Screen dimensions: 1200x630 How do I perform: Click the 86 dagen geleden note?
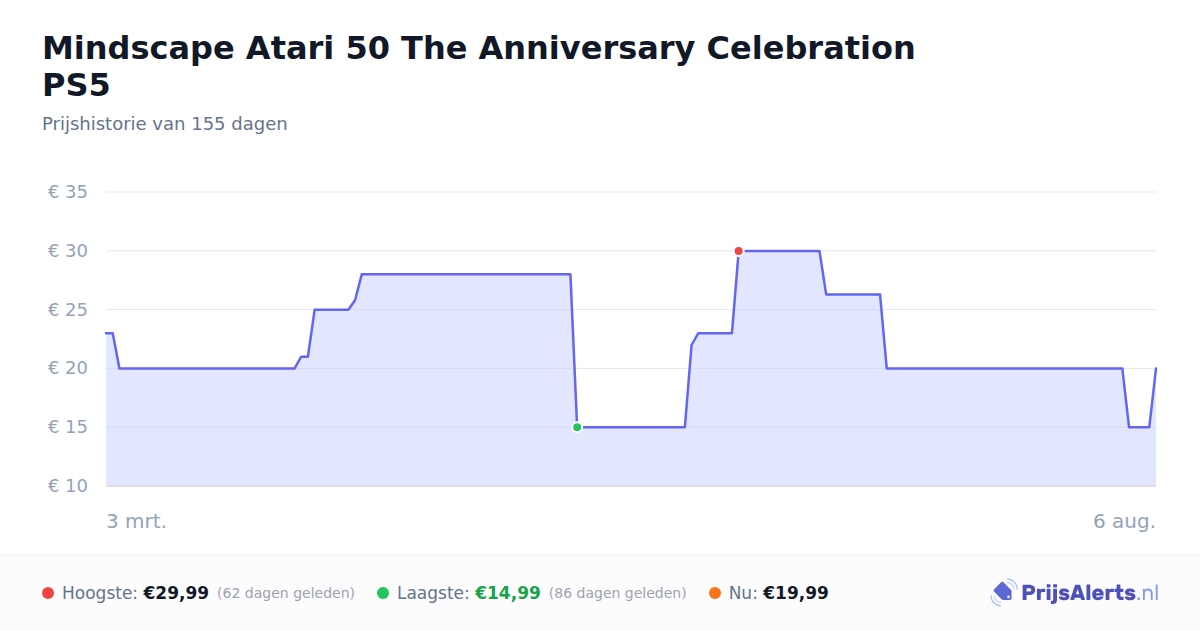point(618,593)
